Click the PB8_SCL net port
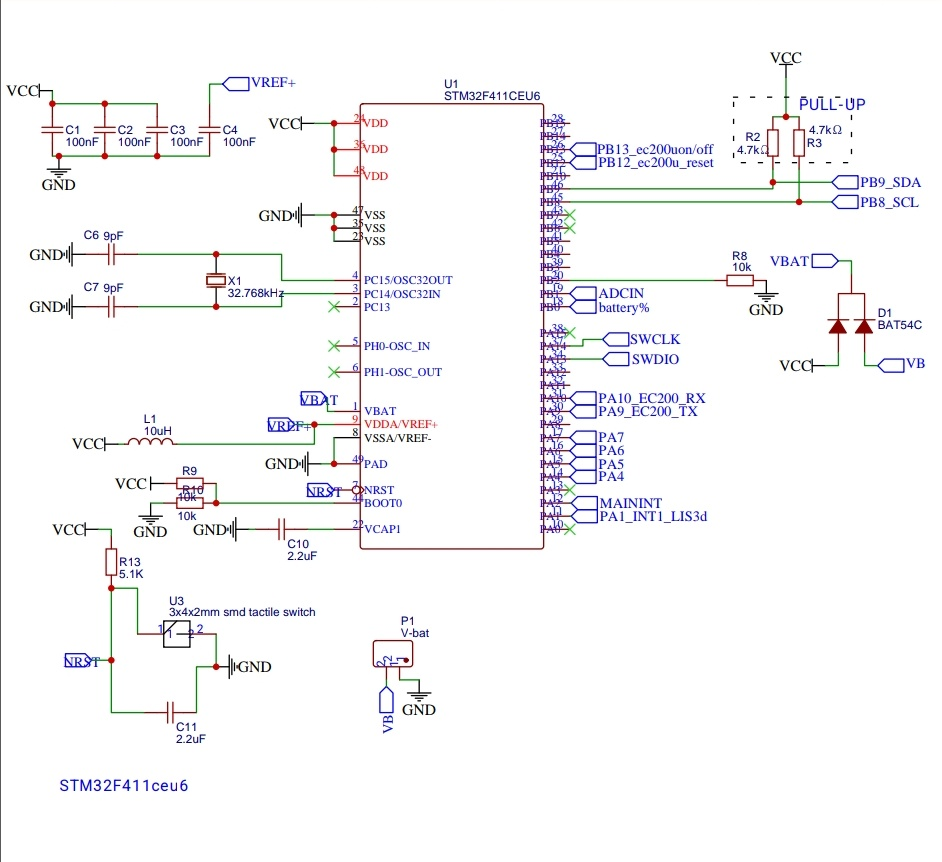Viewport: 942px width, 862px height. 875,202
